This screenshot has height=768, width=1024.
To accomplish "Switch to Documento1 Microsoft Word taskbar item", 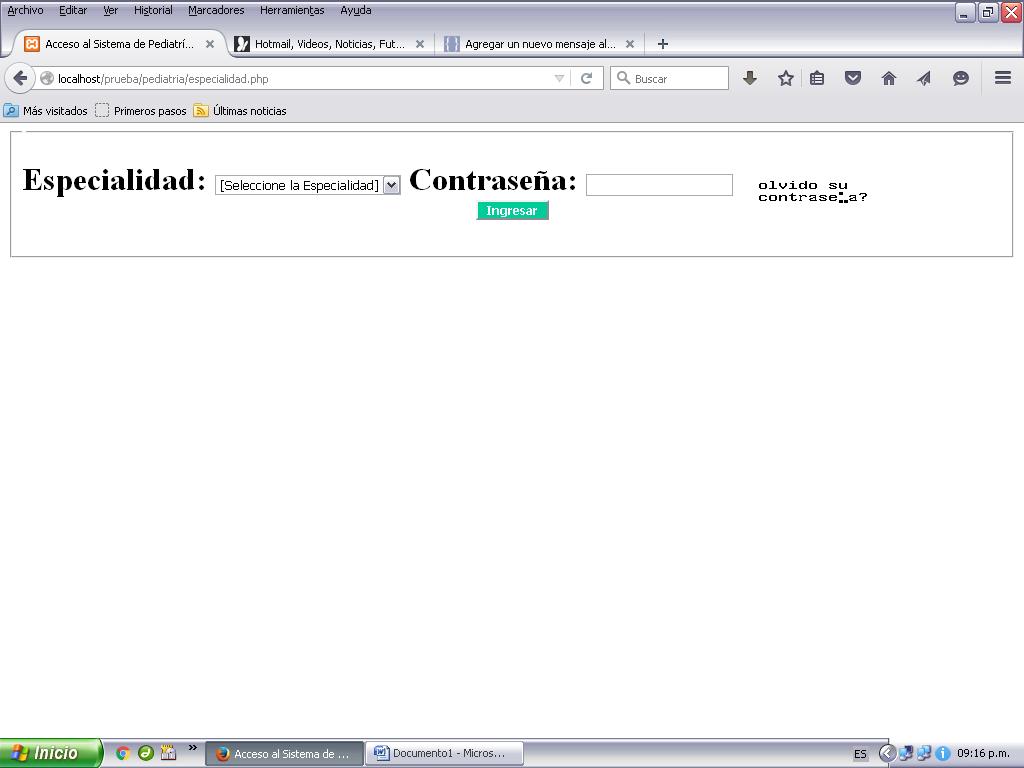I will [x=444, y=753].
